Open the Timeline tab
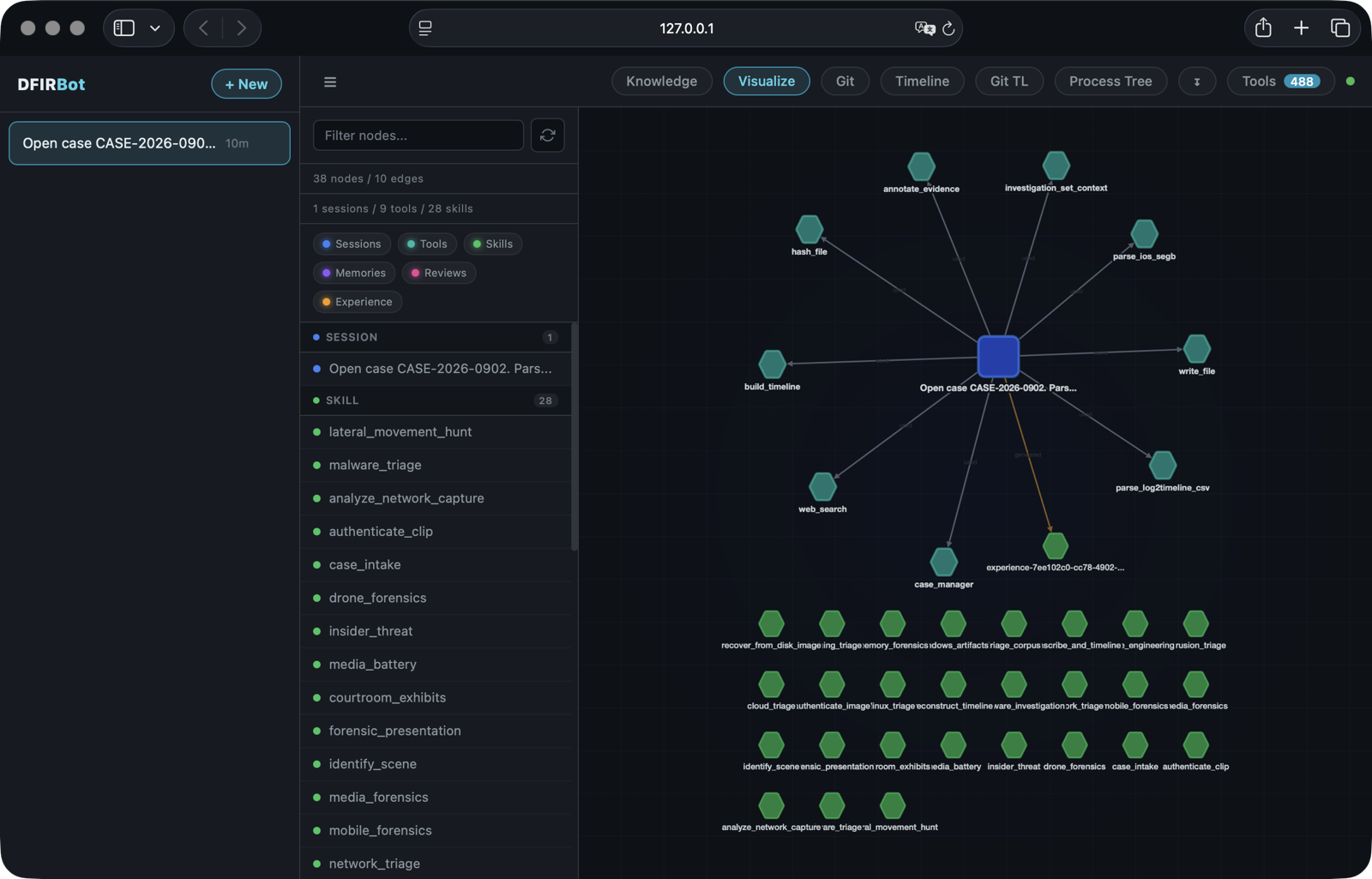The height and width of the screenshot is (879, 1372). [x=922, y=81]
